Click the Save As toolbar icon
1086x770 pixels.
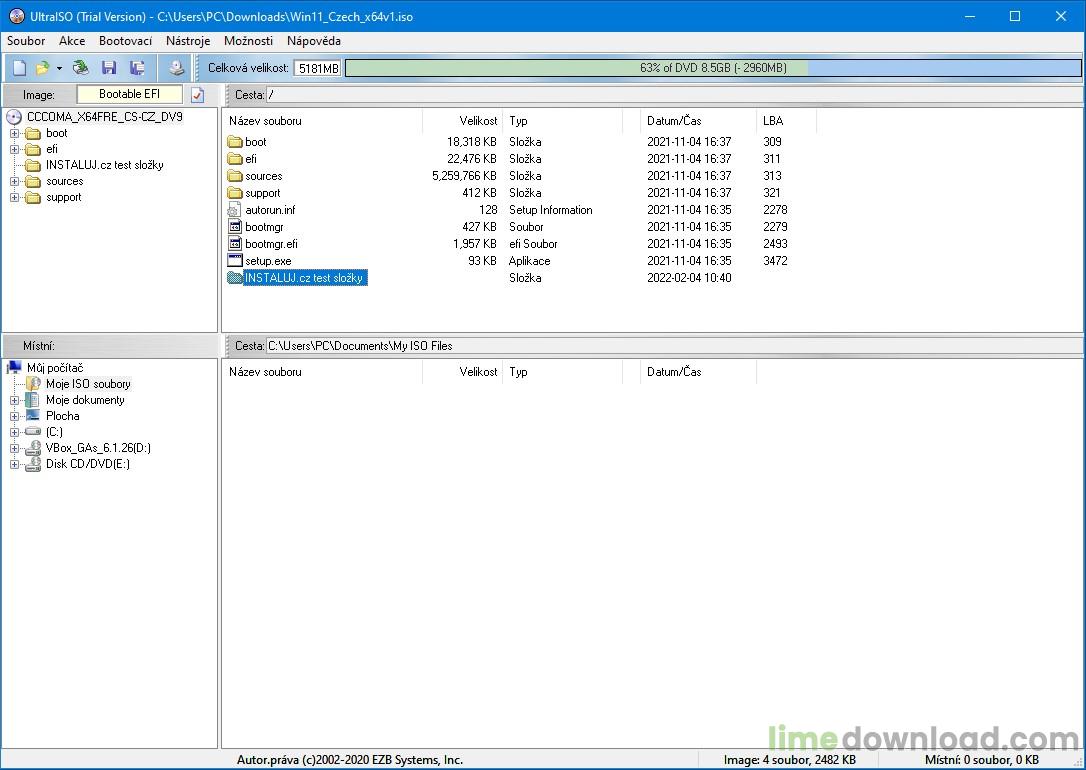[137, 68]
